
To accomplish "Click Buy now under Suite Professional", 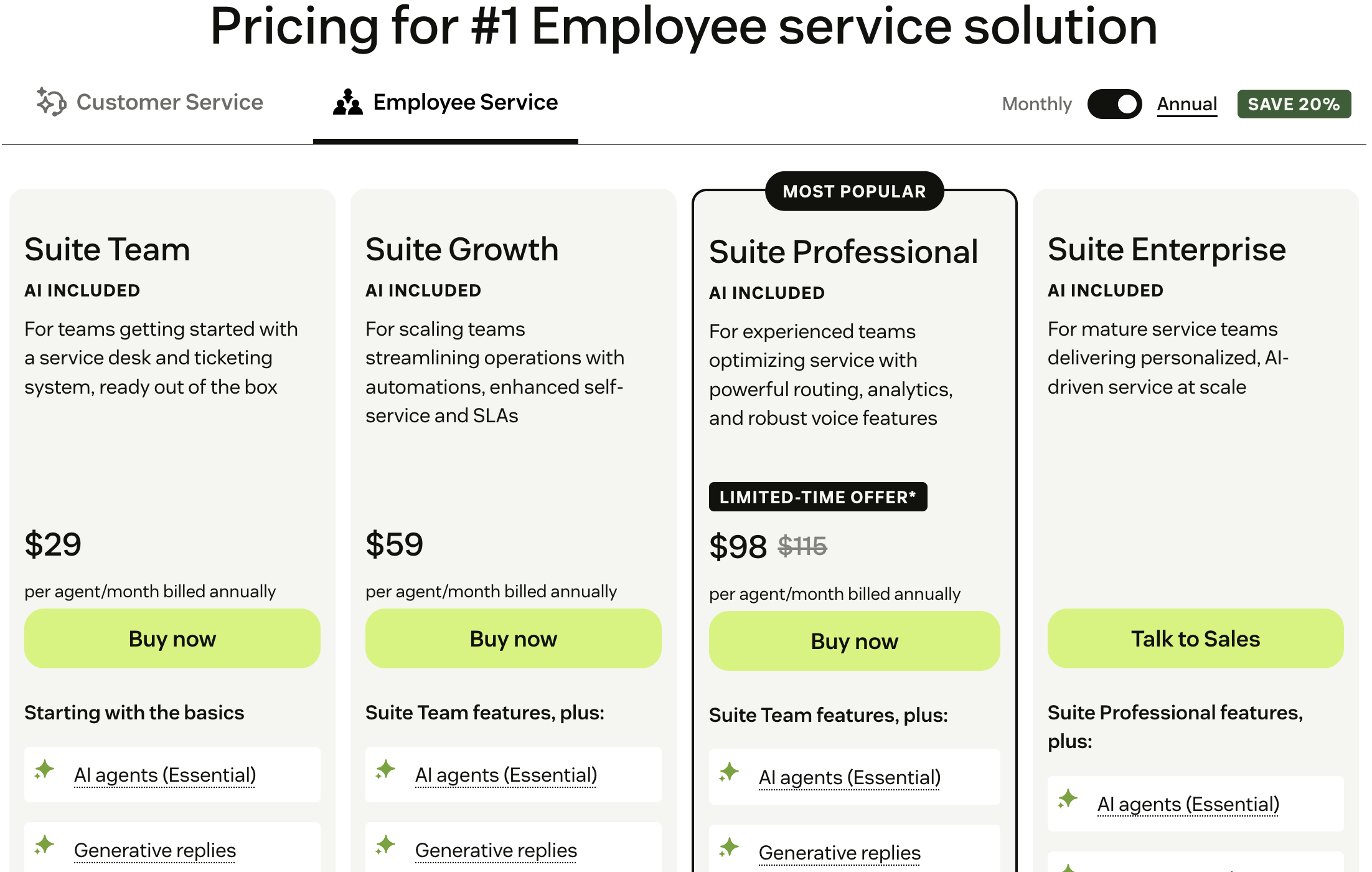I will (x=854, y=642).
